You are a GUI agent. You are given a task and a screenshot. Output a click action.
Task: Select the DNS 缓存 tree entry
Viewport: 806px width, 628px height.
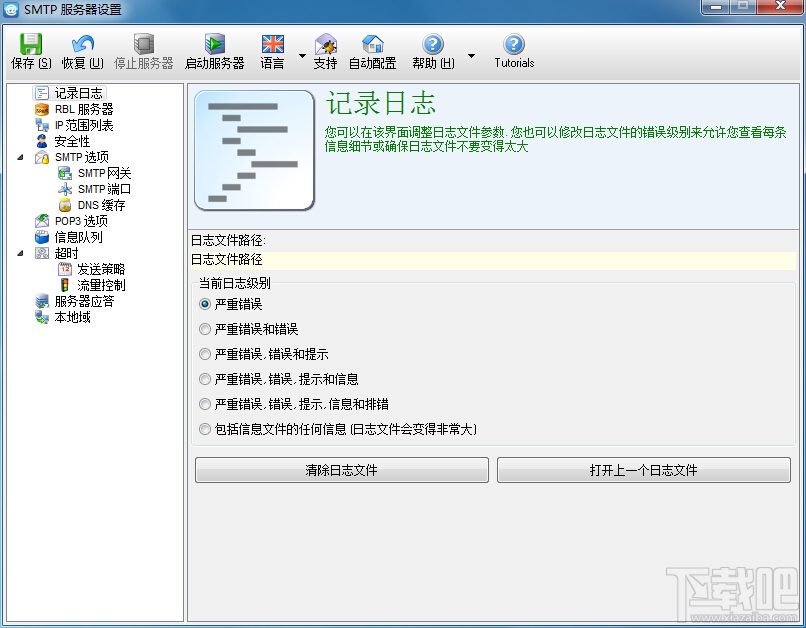pyautogui.click(x=102, y=205)
